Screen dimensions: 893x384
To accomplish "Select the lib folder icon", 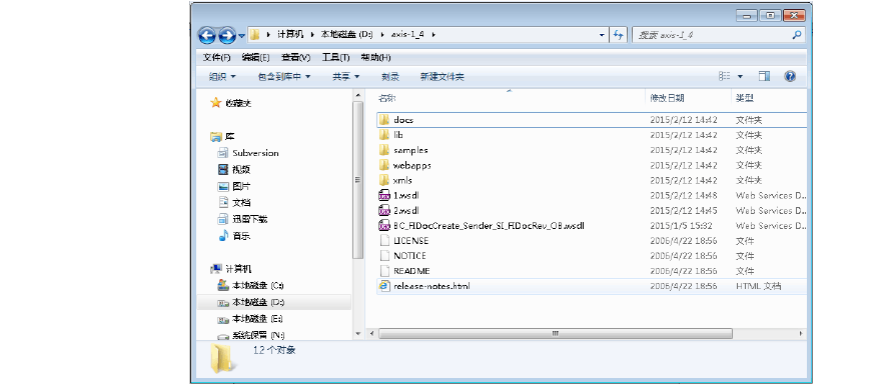I will coord(384,135).
